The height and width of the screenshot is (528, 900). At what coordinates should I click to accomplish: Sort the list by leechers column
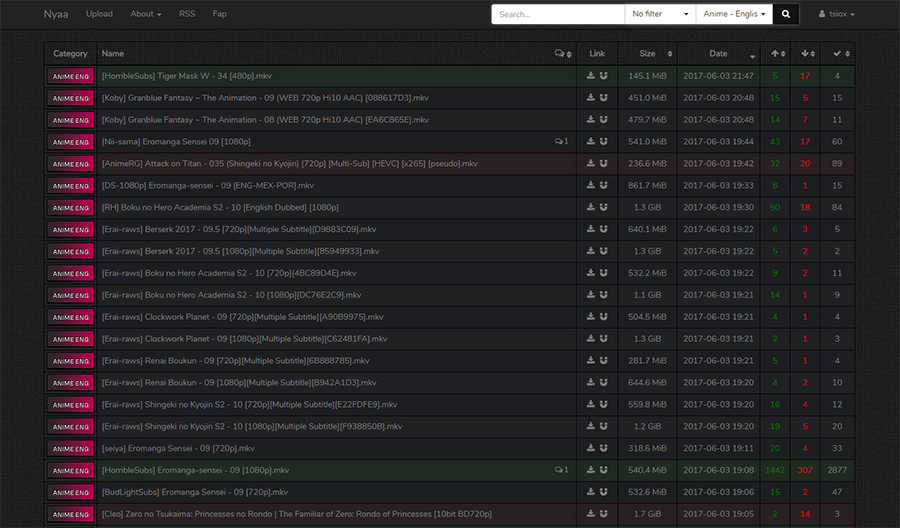point(808,54)
